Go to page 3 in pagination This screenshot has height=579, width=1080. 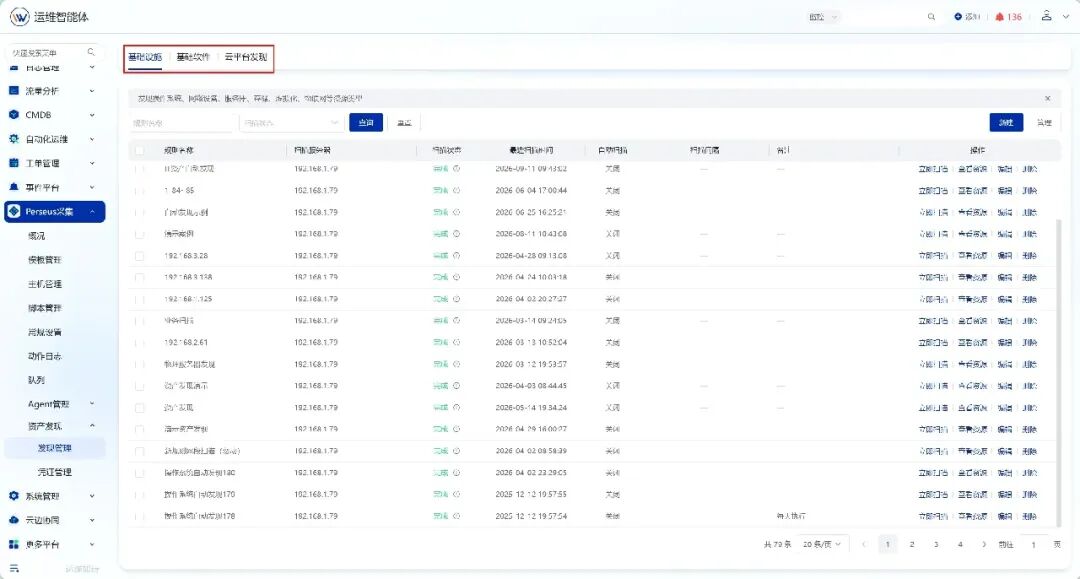point(936,544)
